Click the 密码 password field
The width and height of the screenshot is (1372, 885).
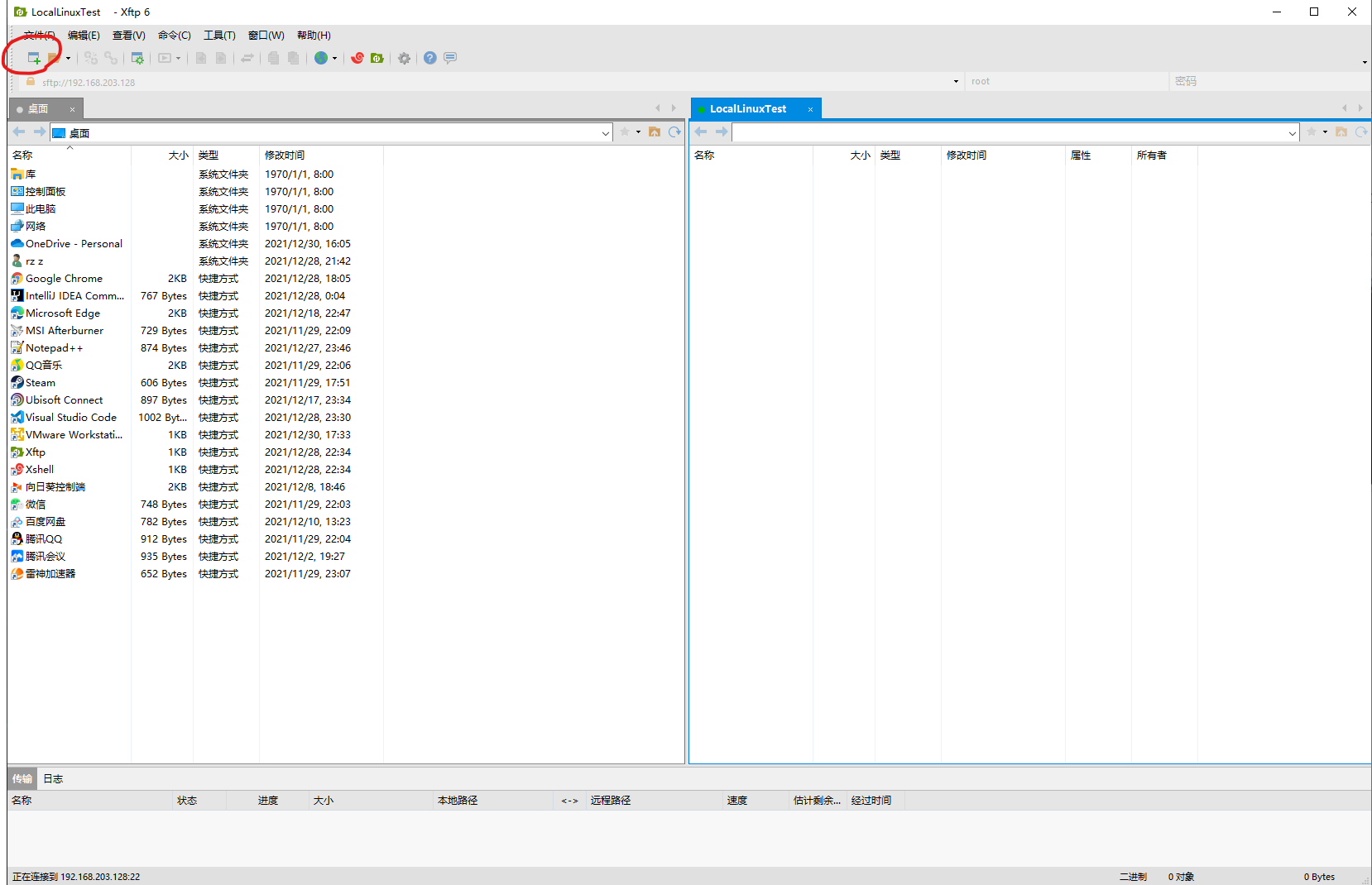coord(1269,81)
